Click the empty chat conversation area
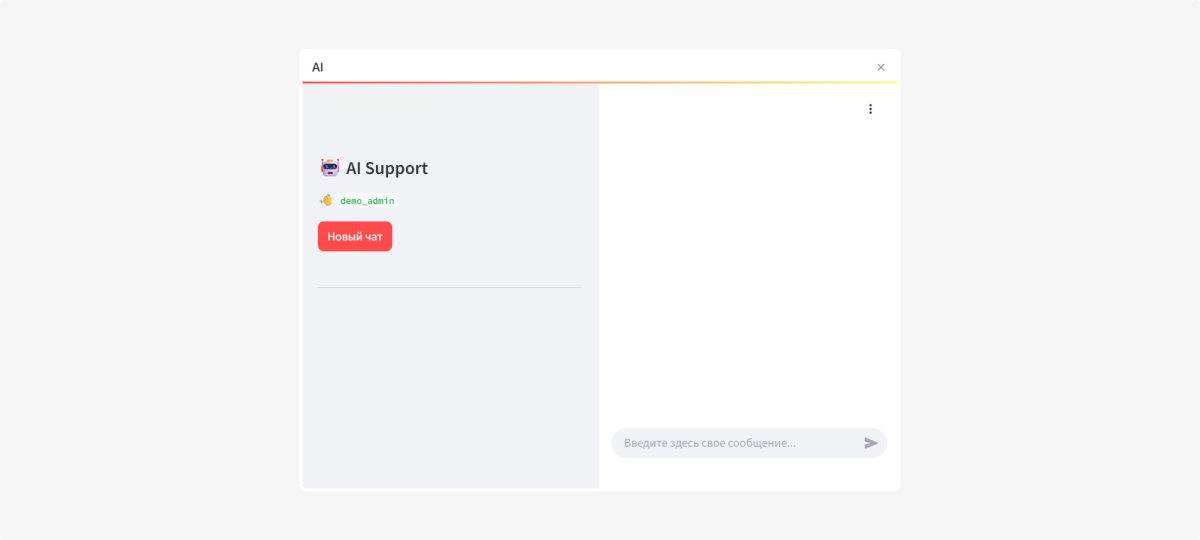The image size is (1200, 540). pyautogui.click(x=748, y=270)
